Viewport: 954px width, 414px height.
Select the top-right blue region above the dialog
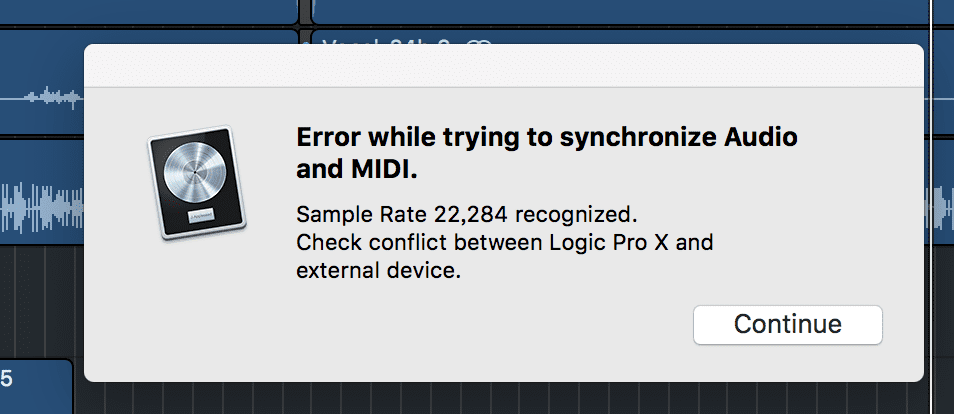621,12
